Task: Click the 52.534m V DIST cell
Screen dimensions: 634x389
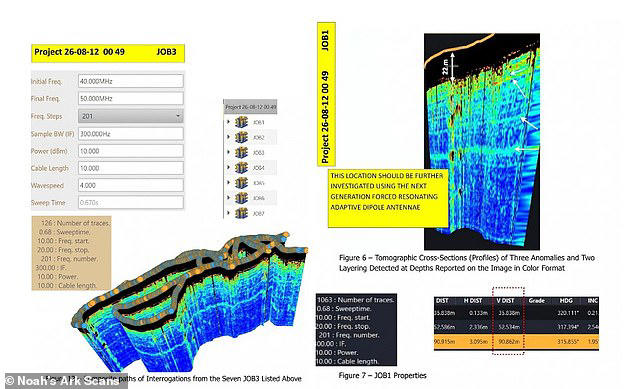Action: tap(509, 327)
